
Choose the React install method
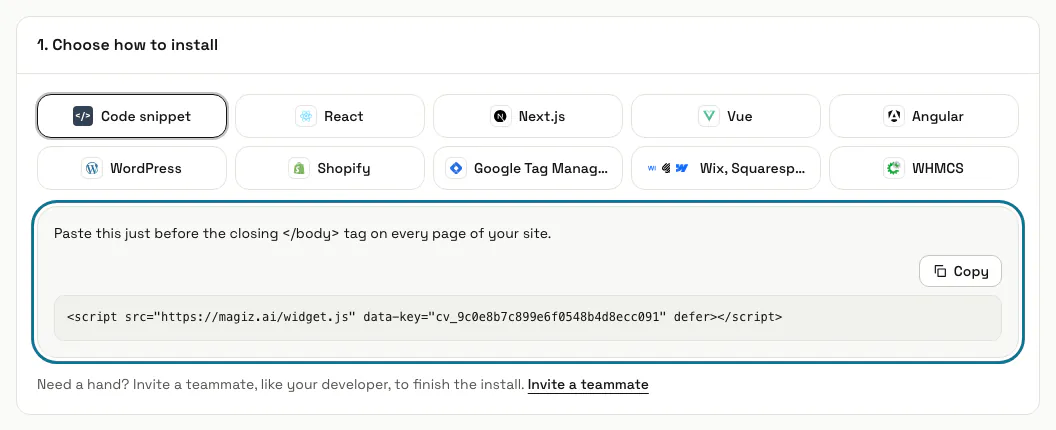[x=330, y=116]
